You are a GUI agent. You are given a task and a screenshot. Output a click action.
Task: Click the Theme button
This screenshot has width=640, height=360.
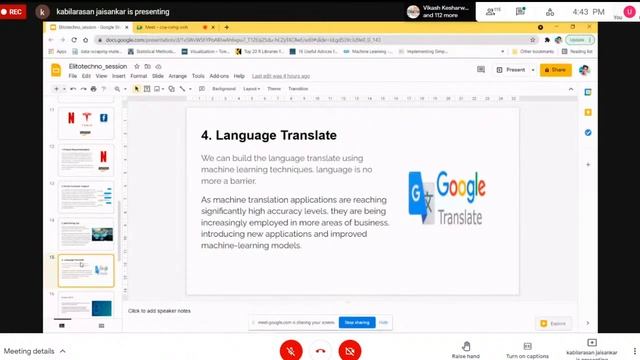[274, 89]
